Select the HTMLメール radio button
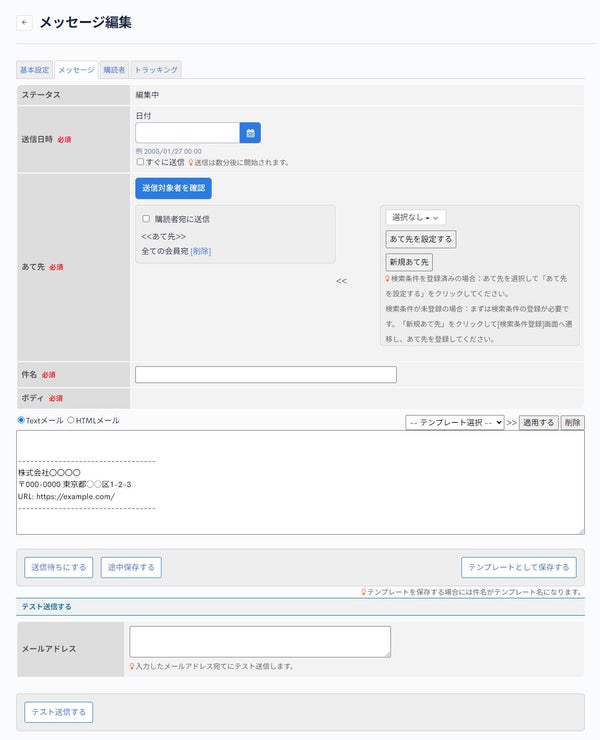Viewport: 600px width, 740px height. click(x=71, y=420)
